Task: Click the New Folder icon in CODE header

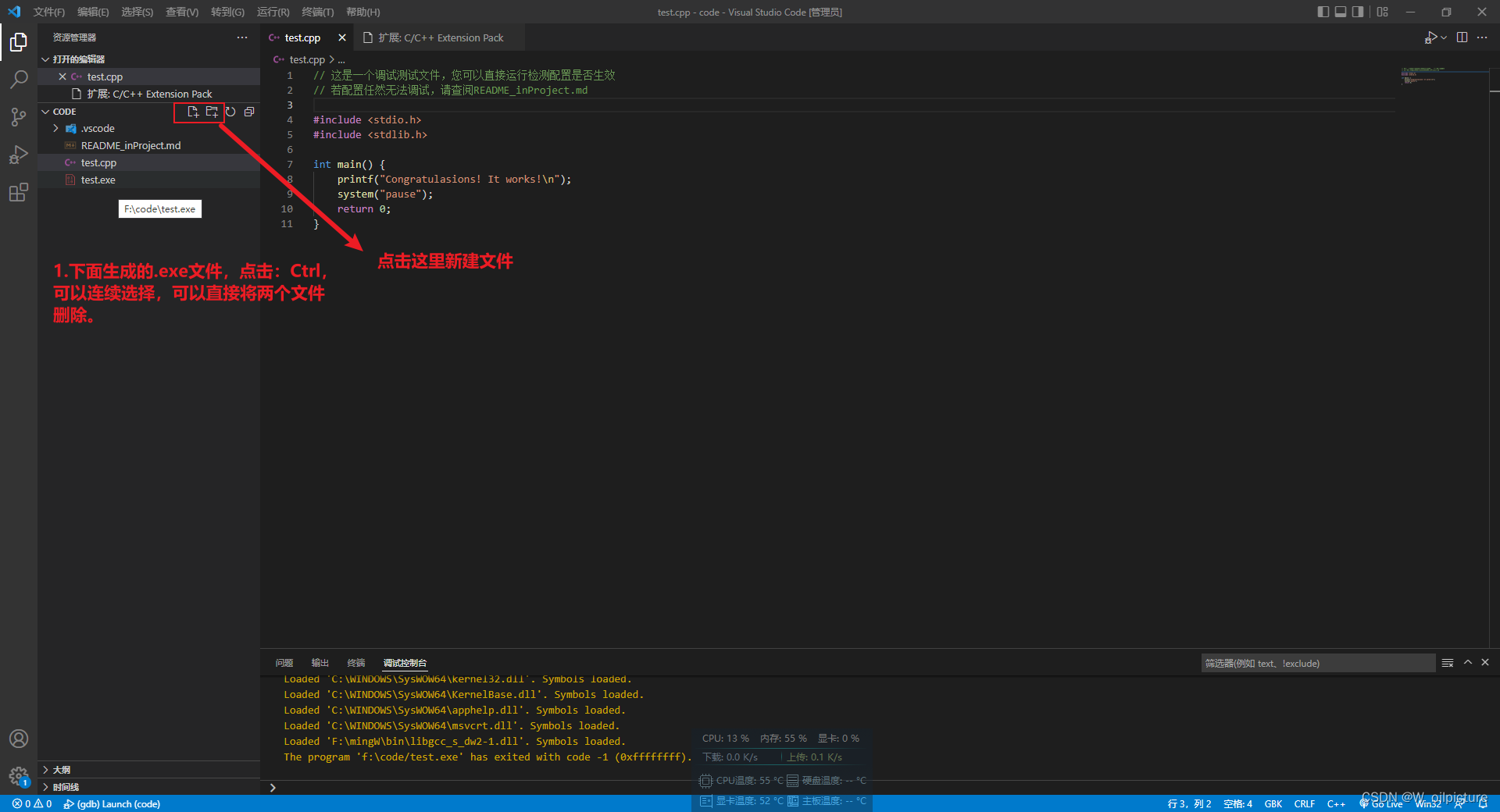Action: point(212,112)
